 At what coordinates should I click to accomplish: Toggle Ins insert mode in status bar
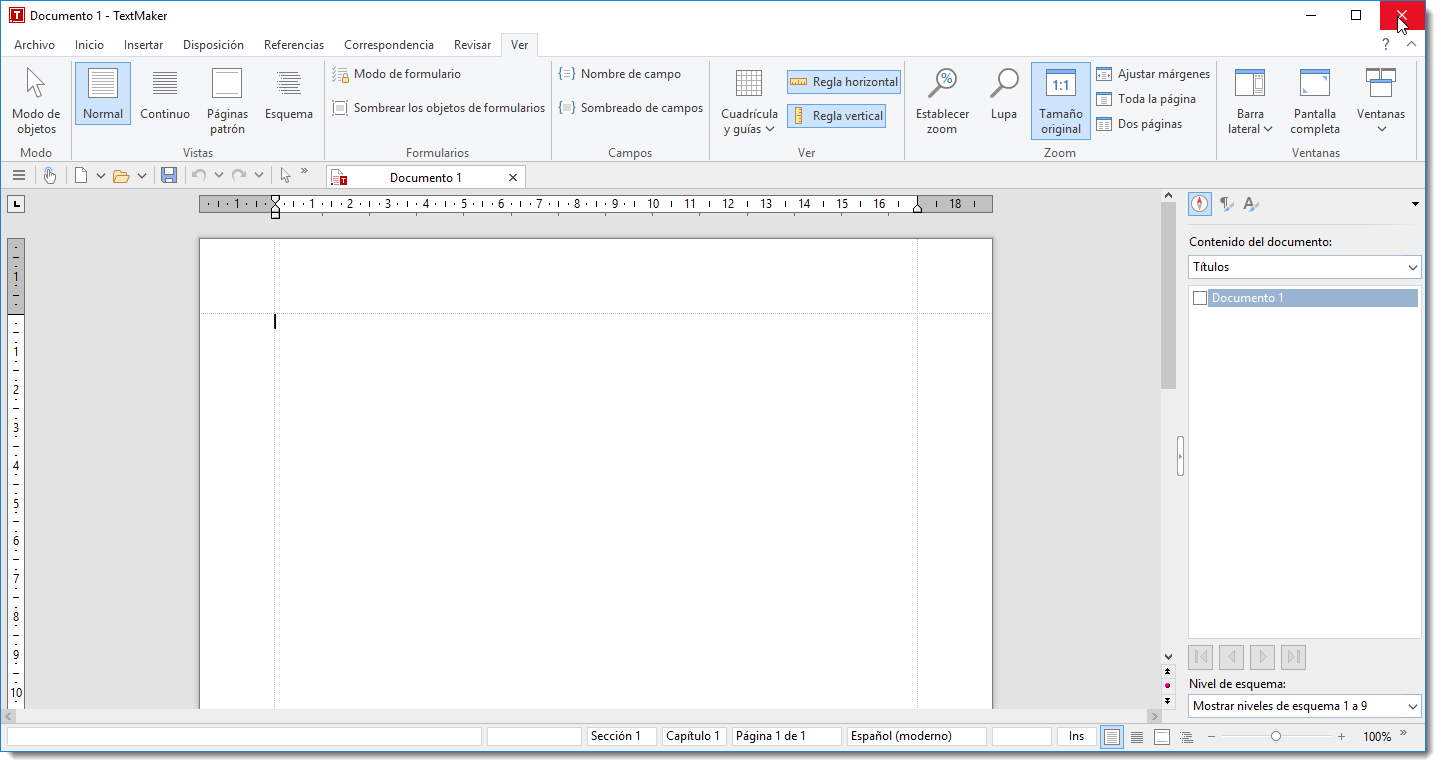click(1076, 736)
